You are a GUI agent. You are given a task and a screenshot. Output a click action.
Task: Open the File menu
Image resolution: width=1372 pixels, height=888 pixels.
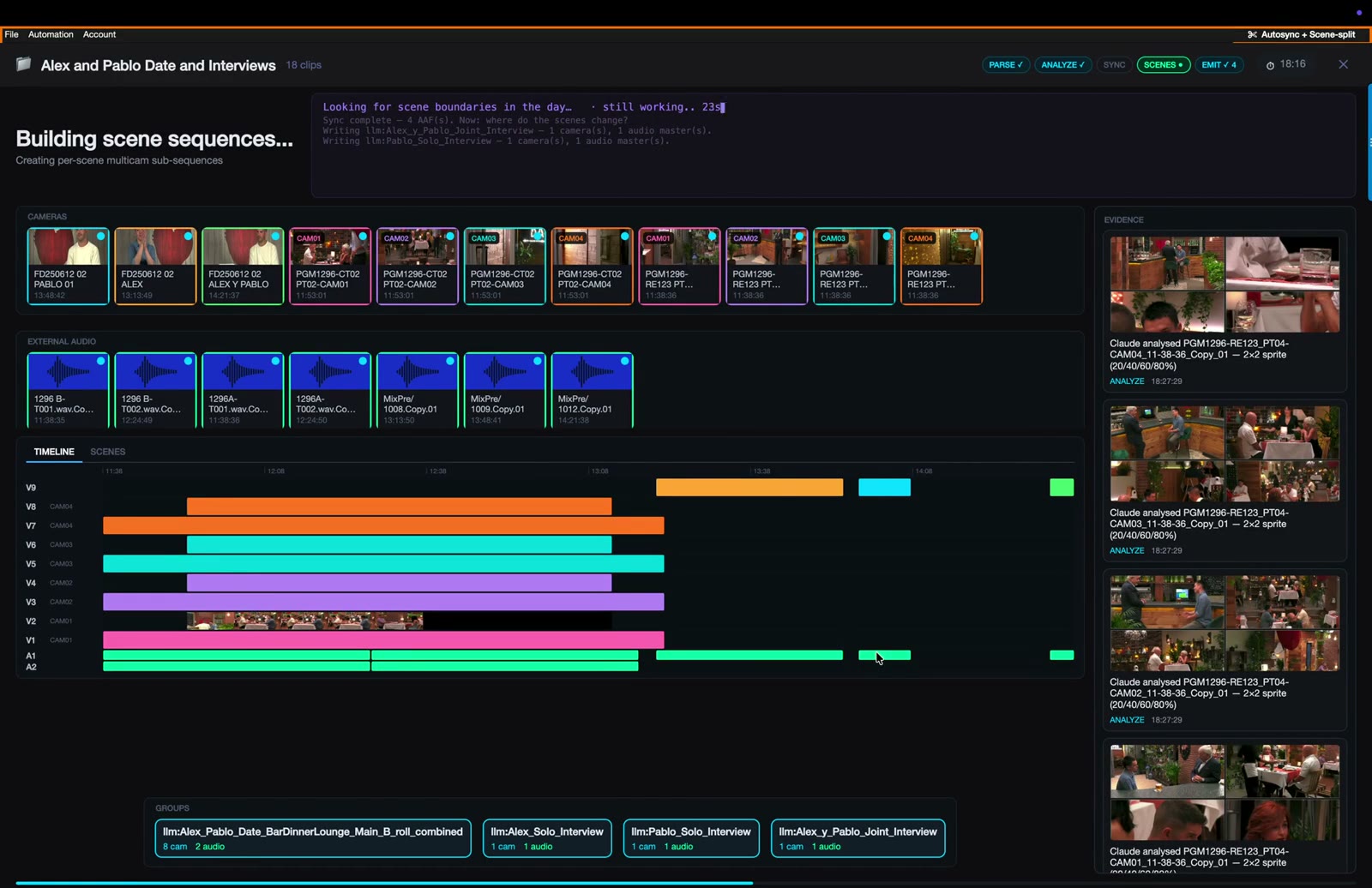click(x=11, y=34)
